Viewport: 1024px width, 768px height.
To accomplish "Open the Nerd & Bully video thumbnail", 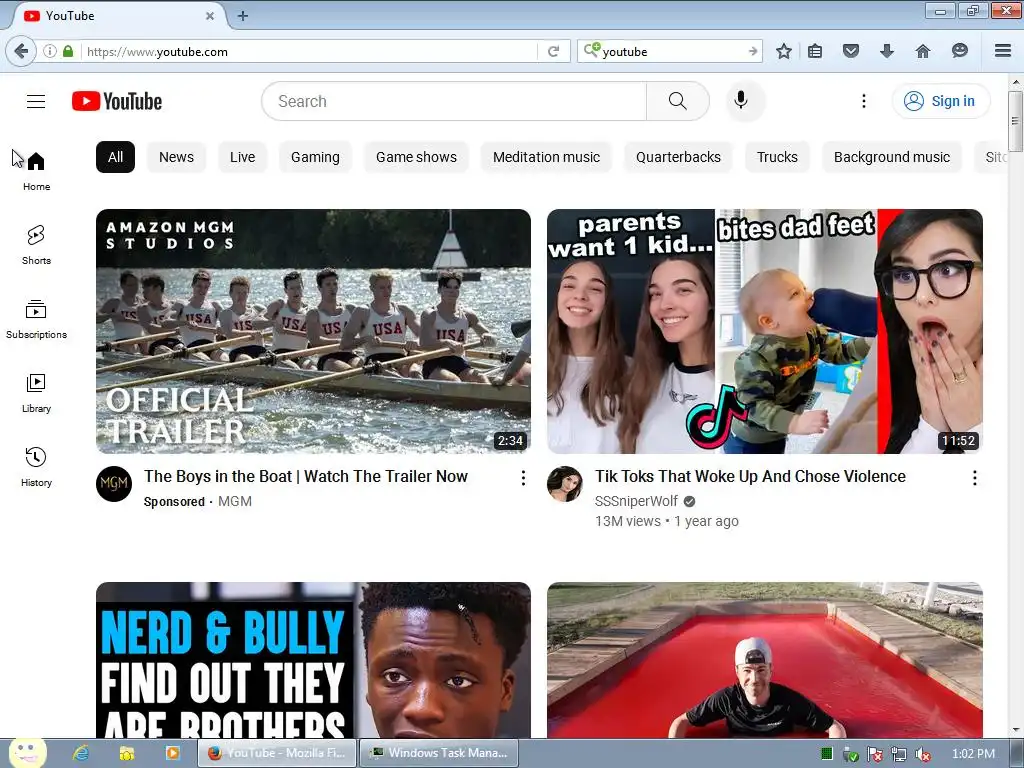I will coord(313,660).
